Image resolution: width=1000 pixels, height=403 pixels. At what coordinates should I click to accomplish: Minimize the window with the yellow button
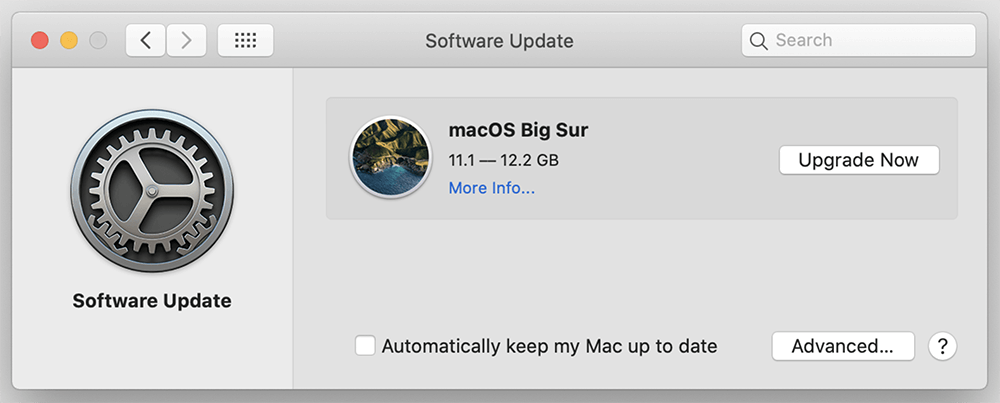pyautogui.click(x=69, y=41)
